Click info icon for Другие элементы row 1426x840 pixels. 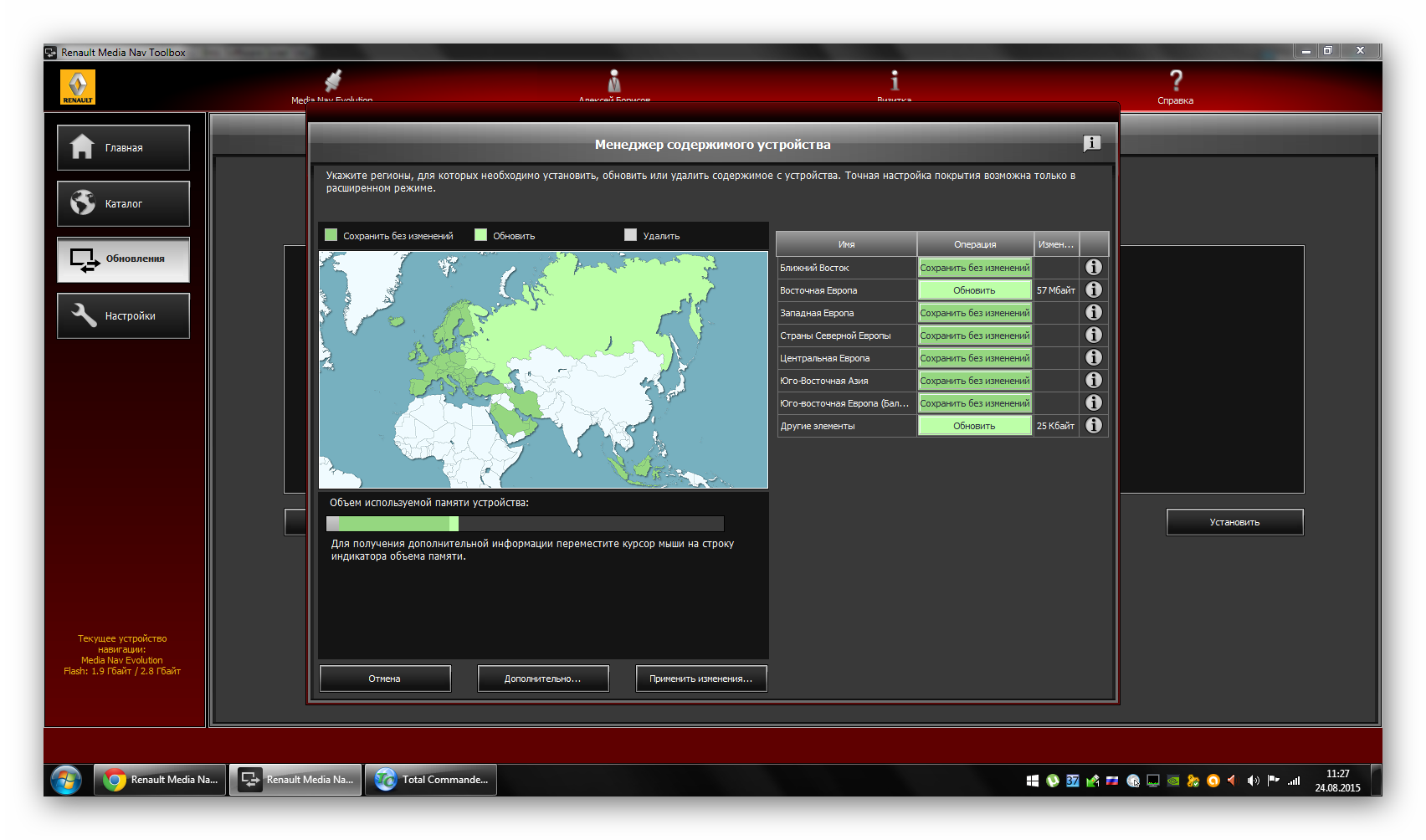click(x=1093, y=426)
